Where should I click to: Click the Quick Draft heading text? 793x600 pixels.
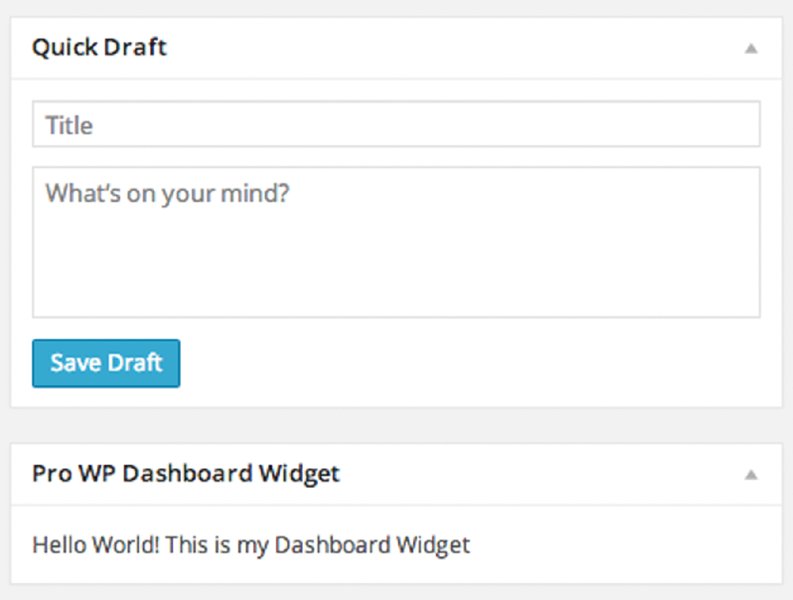point(99,47)
